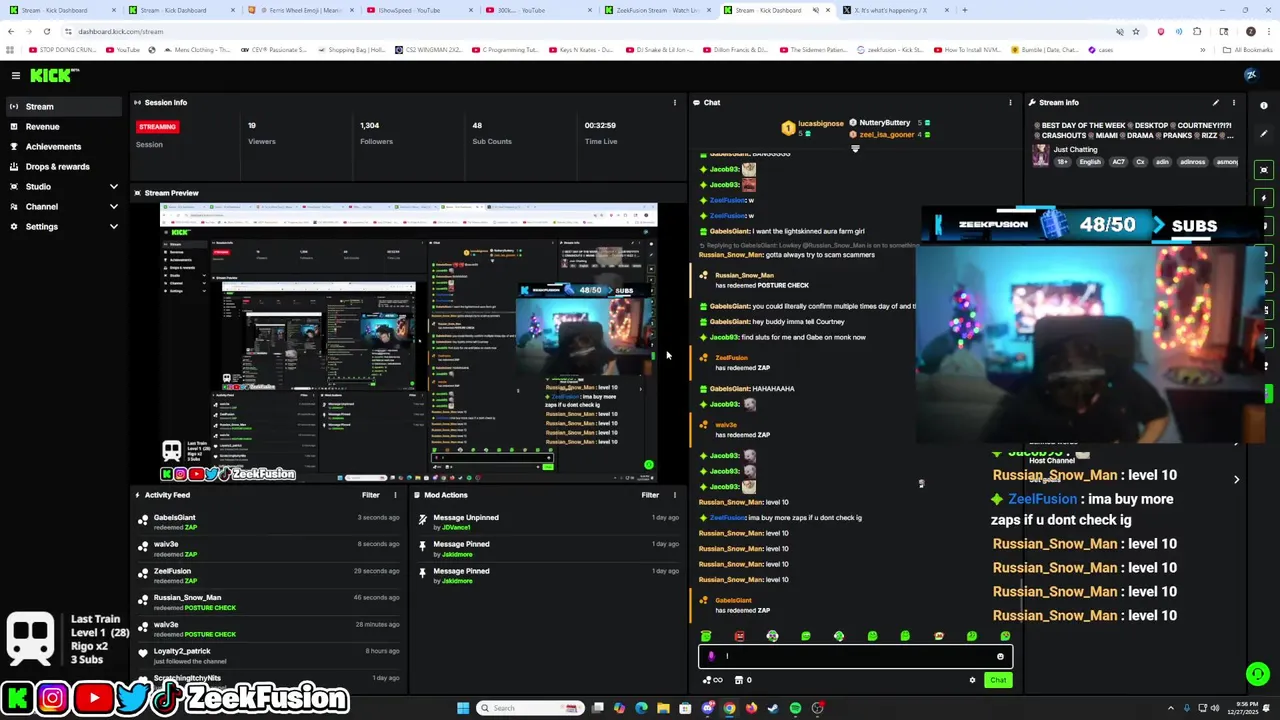
Task: Switch to the YouTube iShowSpeed browser tab
Action: pyautogui.click(x=410, y=10)
